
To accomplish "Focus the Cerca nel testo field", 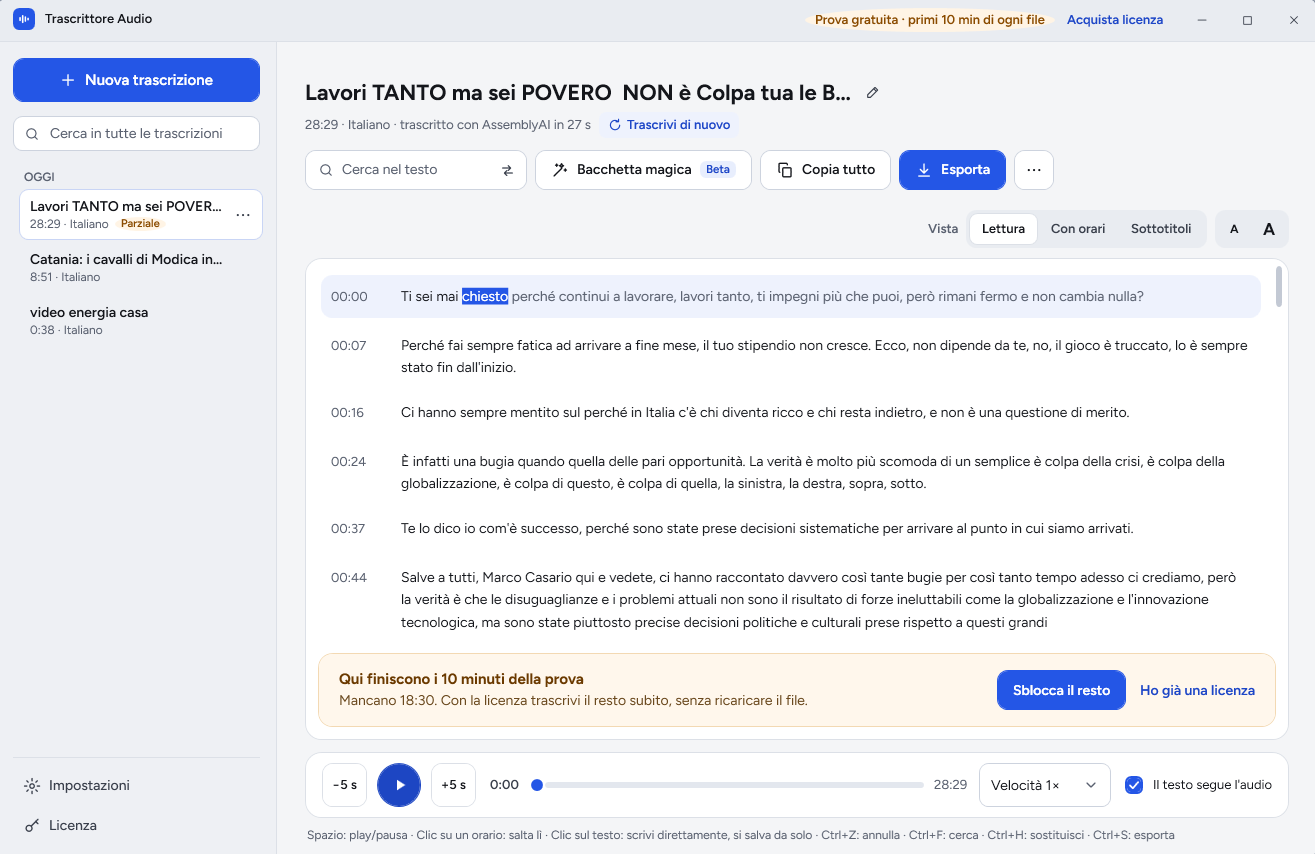I will point(416,170).
